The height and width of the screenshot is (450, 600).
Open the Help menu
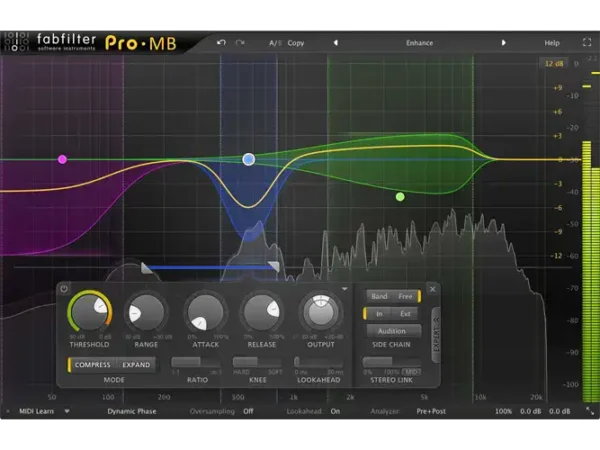[x=552, y=43]
